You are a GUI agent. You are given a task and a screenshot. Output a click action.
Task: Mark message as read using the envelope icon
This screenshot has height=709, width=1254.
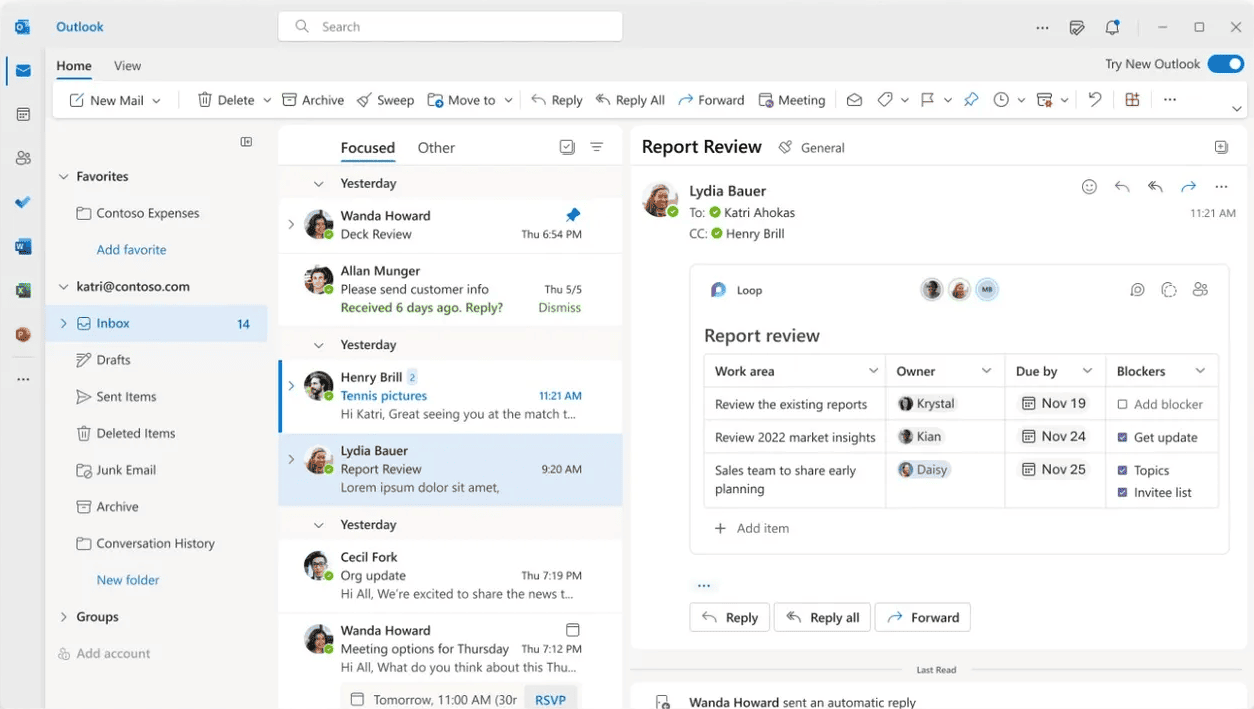tap(853, 99)
